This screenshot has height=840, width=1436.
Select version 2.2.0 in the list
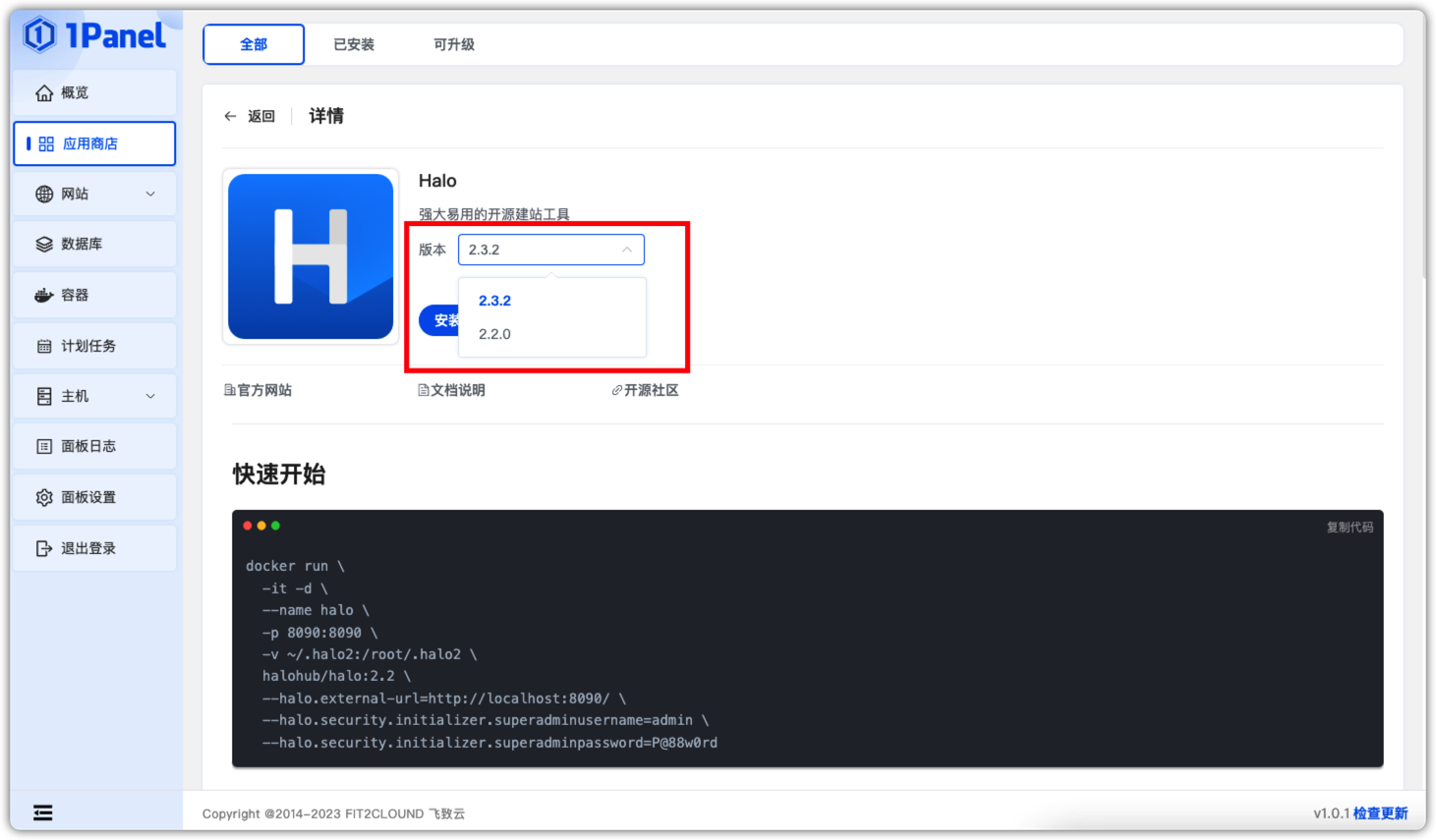point(494,334)
